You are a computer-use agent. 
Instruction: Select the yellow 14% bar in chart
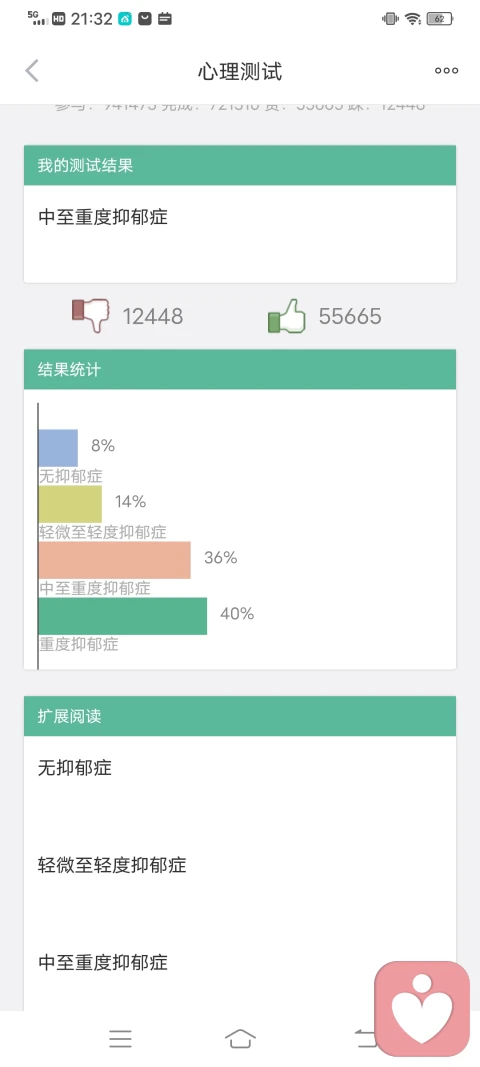[x=70, y=504]
